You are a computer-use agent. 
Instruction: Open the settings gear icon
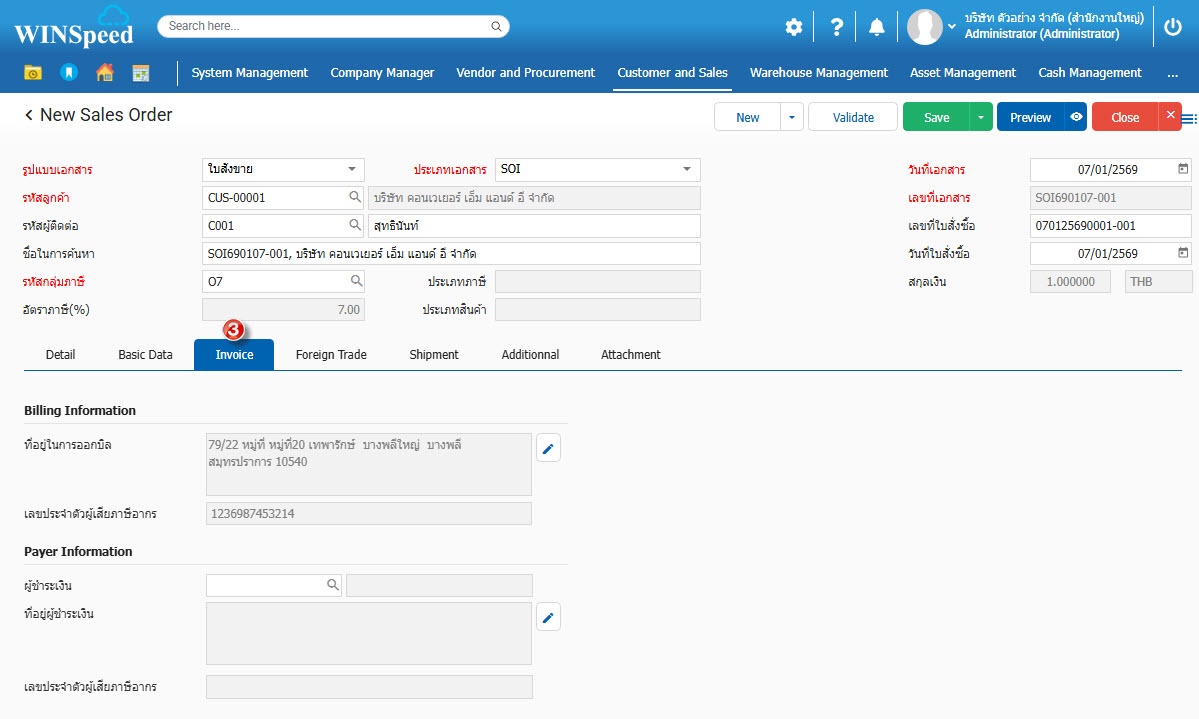pos(793,27)
